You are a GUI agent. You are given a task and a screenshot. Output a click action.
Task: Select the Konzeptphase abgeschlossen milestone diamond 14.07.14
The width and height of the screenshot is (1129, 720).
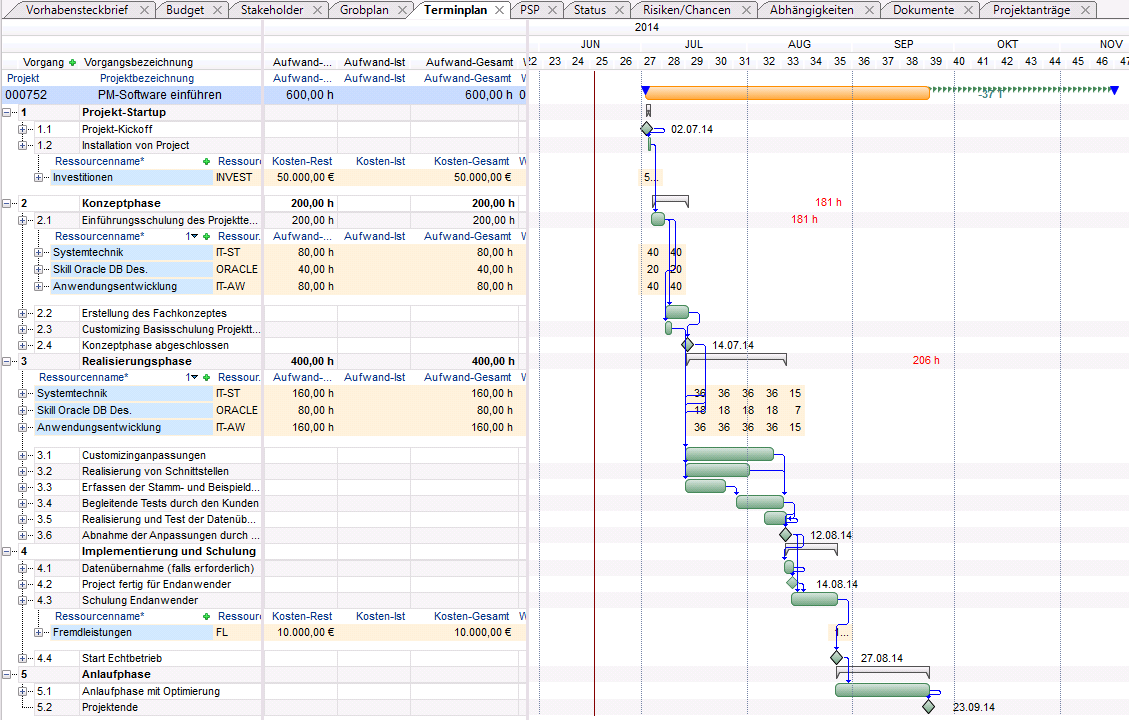687,344
